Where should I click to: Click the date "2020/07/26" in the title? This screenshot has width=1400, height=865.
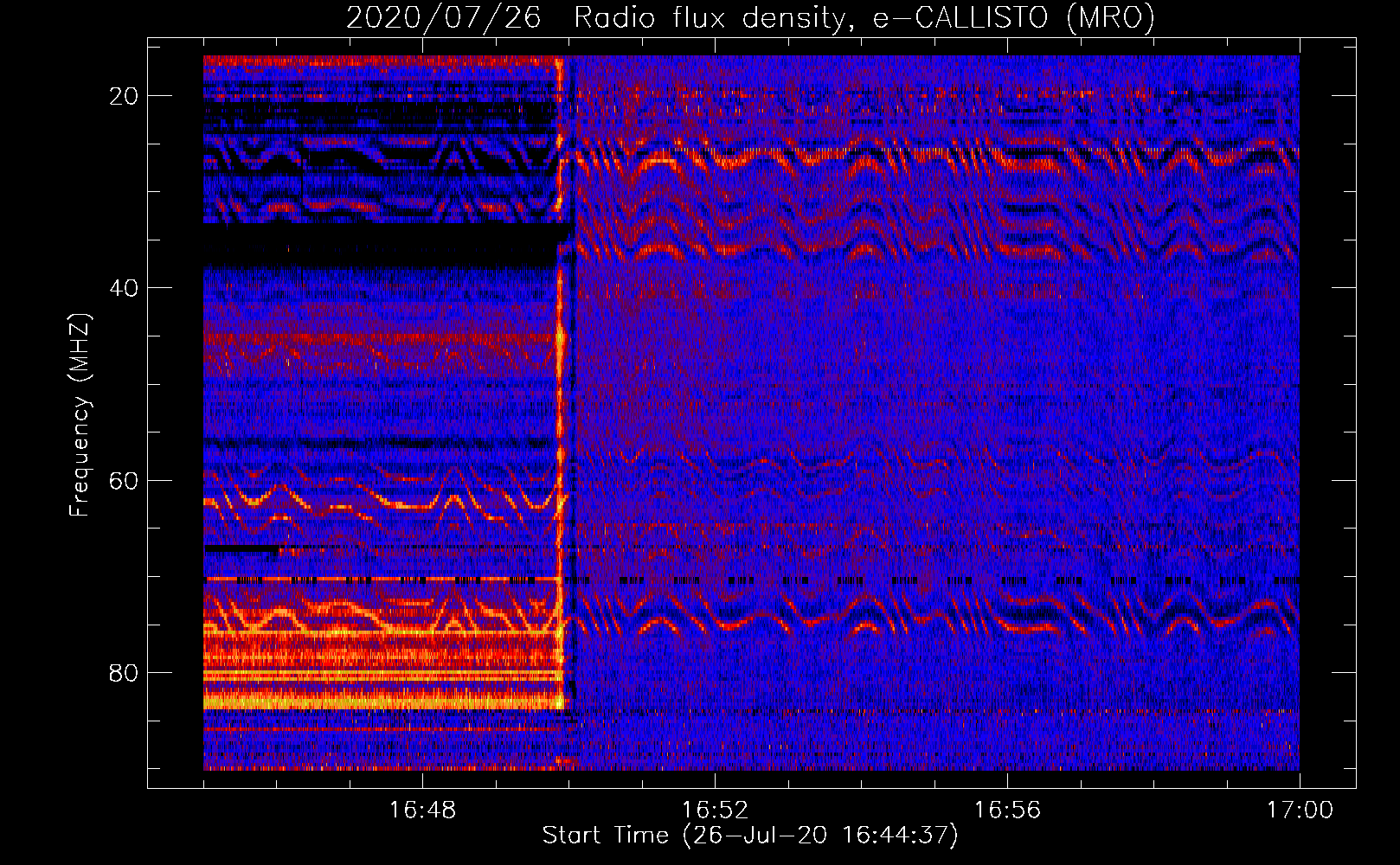[x=444, y=17]
